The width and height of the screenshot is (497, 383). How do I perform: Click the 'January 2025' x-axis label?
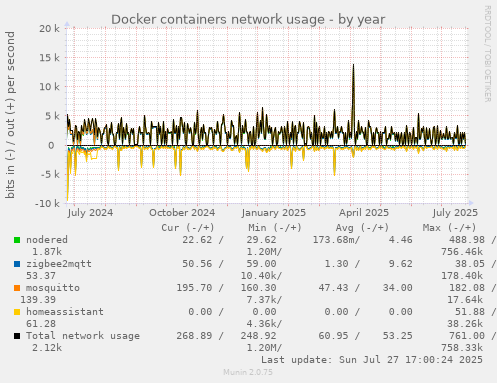click(x=274, y=213)
